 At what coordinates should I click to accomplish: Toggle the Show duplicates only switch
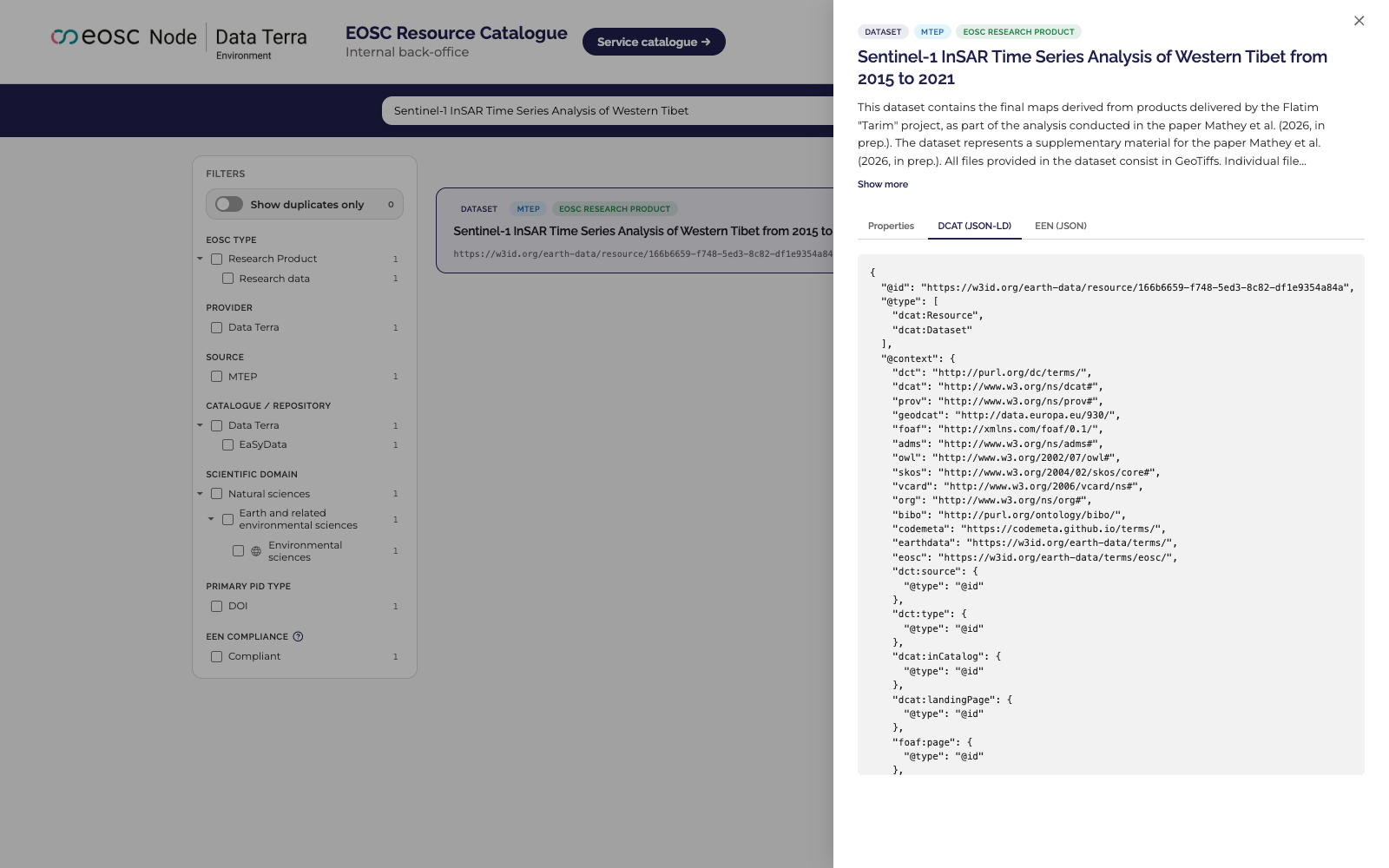[229, 204]
